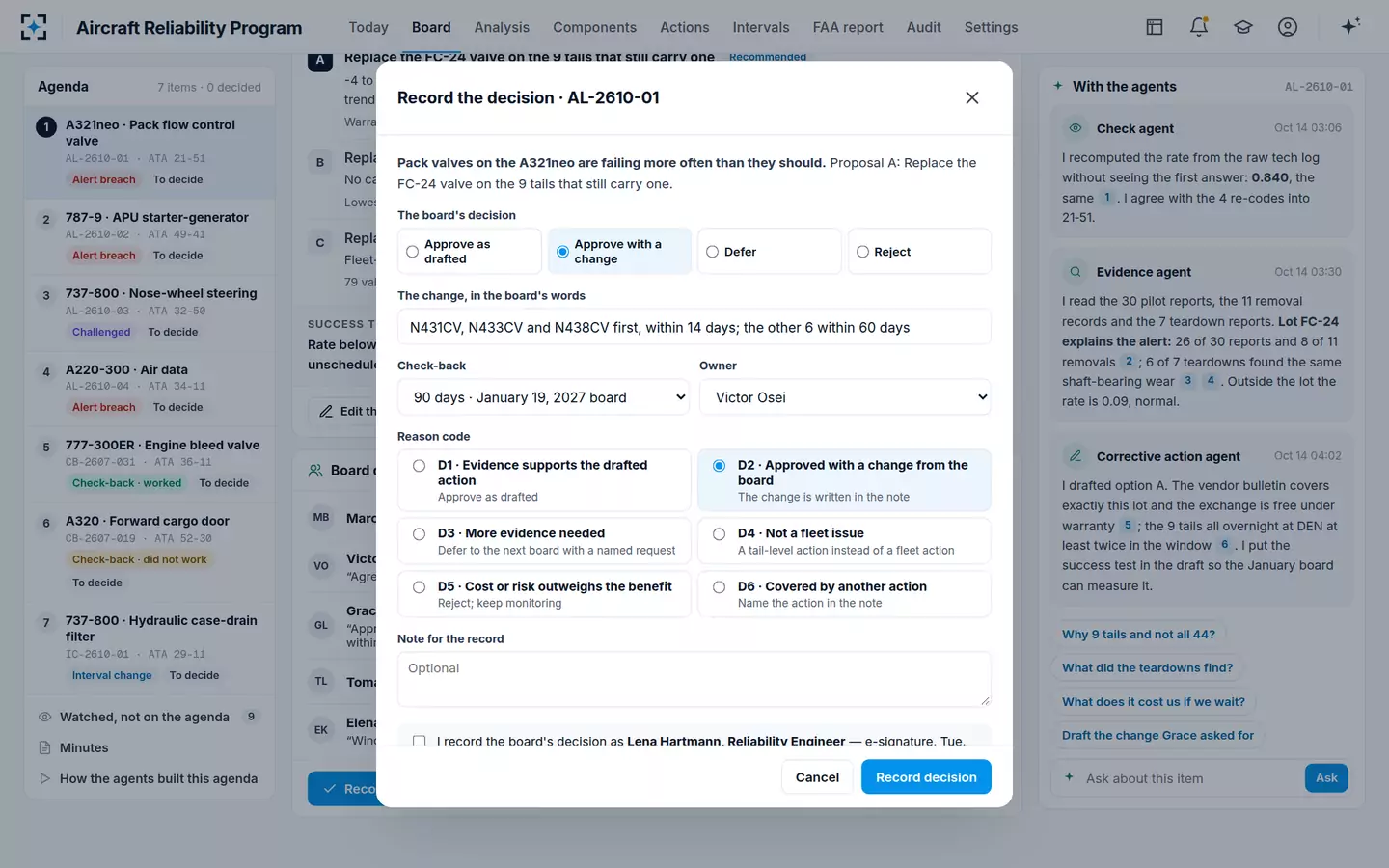Click the eye icon on Check agent card
1389x868 pixels.
point(1075,128)
